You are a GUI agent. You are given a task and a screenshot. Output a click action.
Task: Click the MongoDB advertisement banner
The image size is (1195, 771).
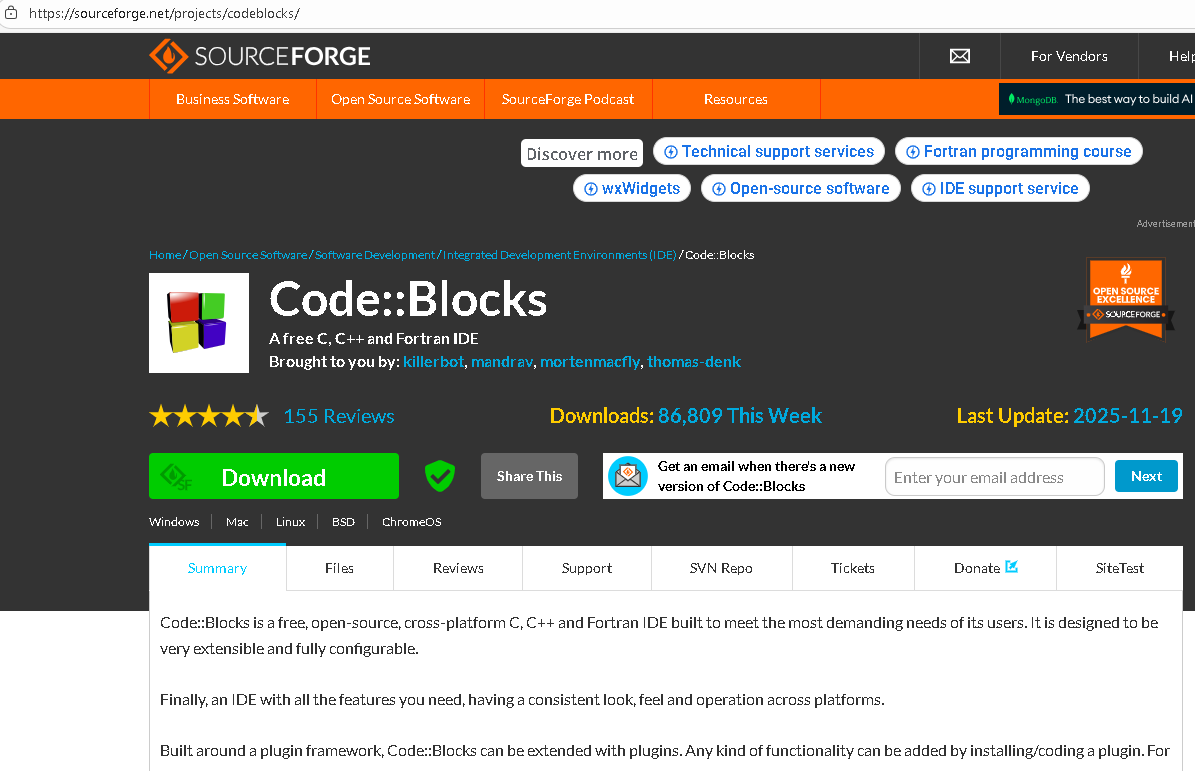[1097, 99]
